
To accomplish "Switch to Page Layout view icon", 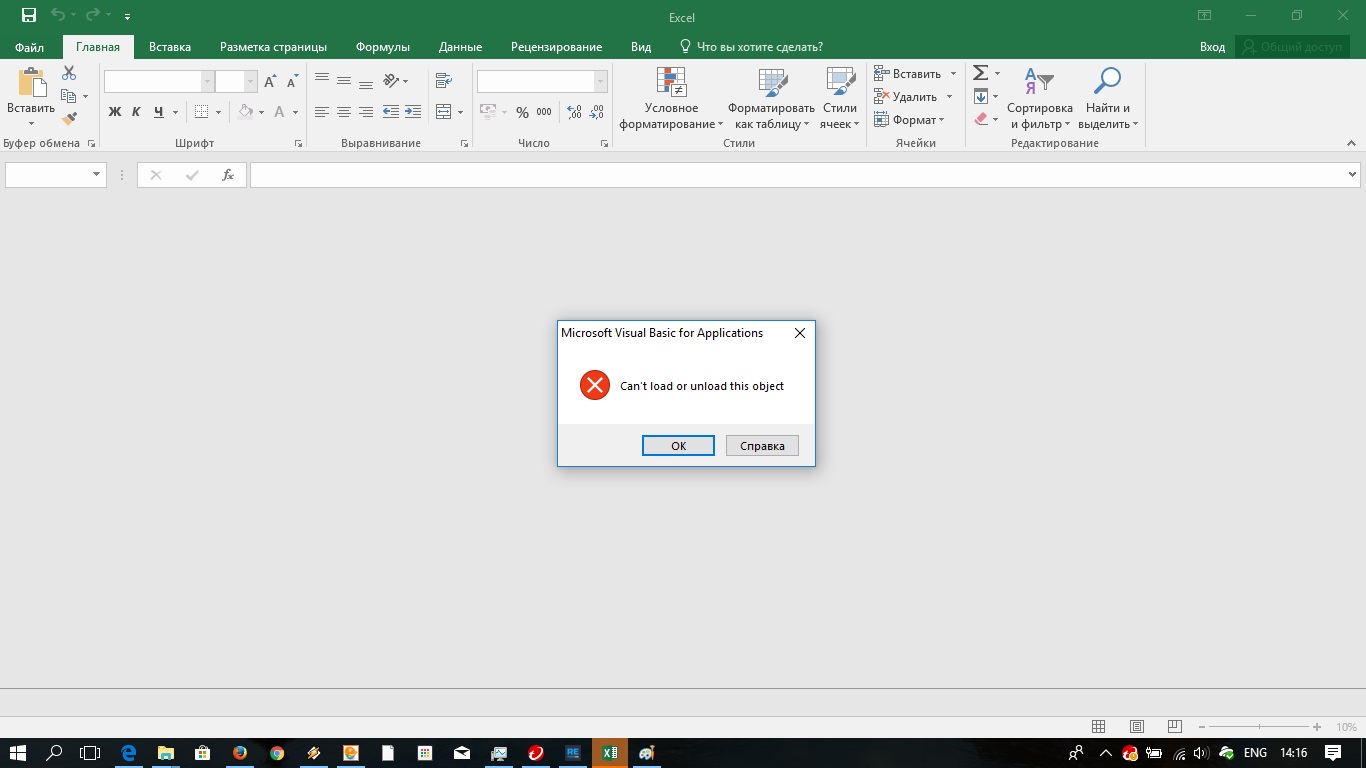I will pos(1136,727).
